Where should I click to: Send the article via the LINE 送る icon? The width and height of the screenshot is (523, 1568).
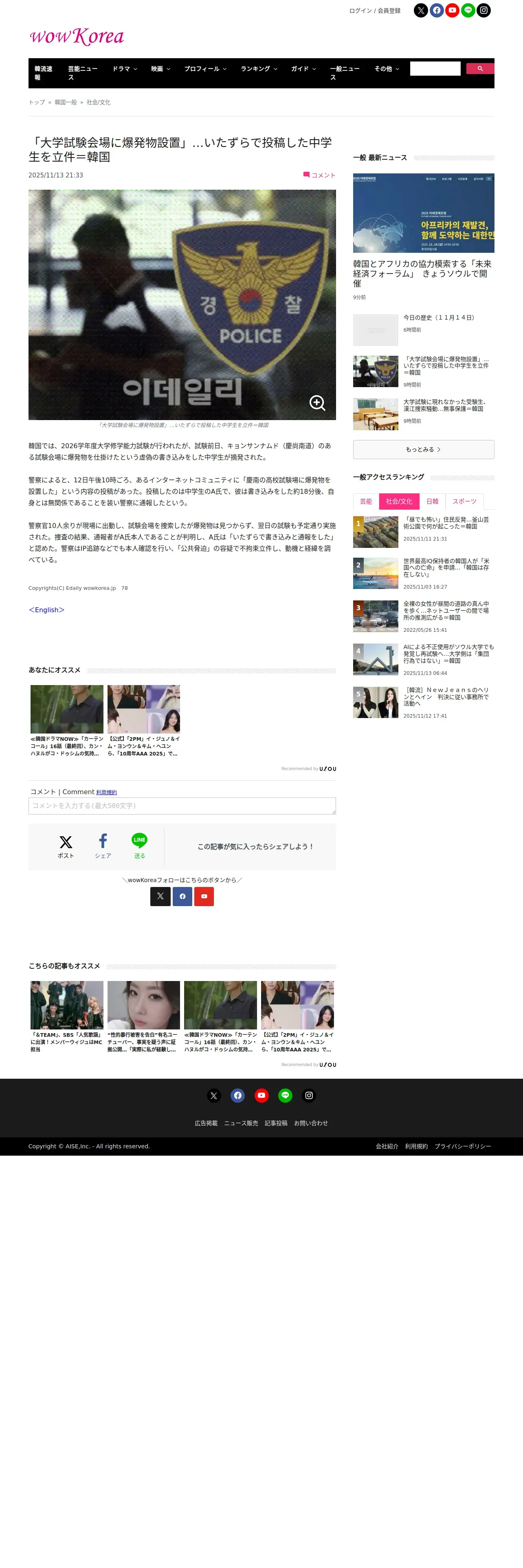click(139, 847)
